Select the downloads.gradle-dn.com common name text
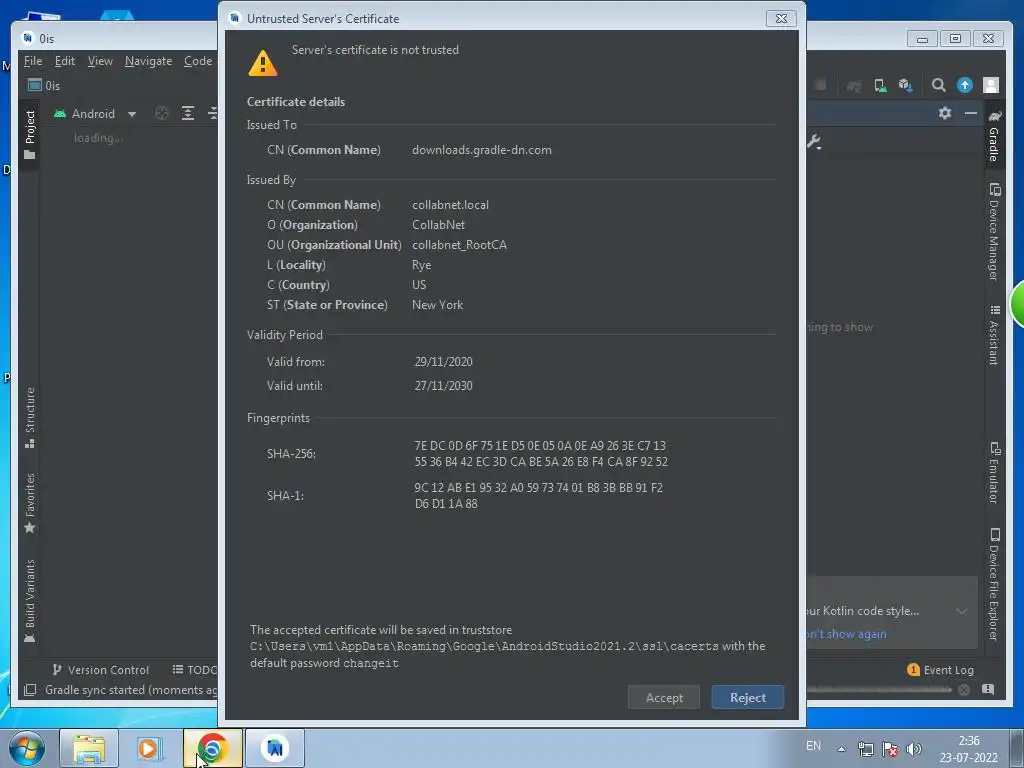The height and width of the screenshot is (768, 1024). pos(482,150)
